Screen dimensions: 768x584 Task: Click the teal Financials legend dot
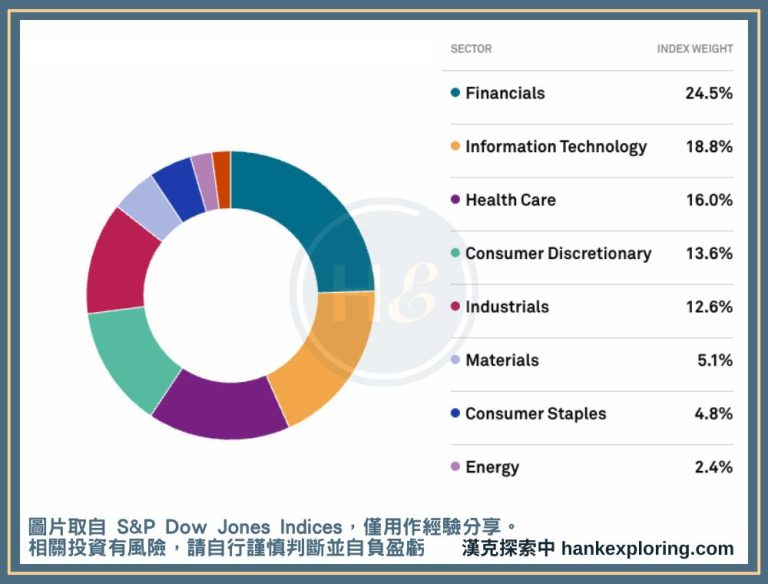(455, 93)
